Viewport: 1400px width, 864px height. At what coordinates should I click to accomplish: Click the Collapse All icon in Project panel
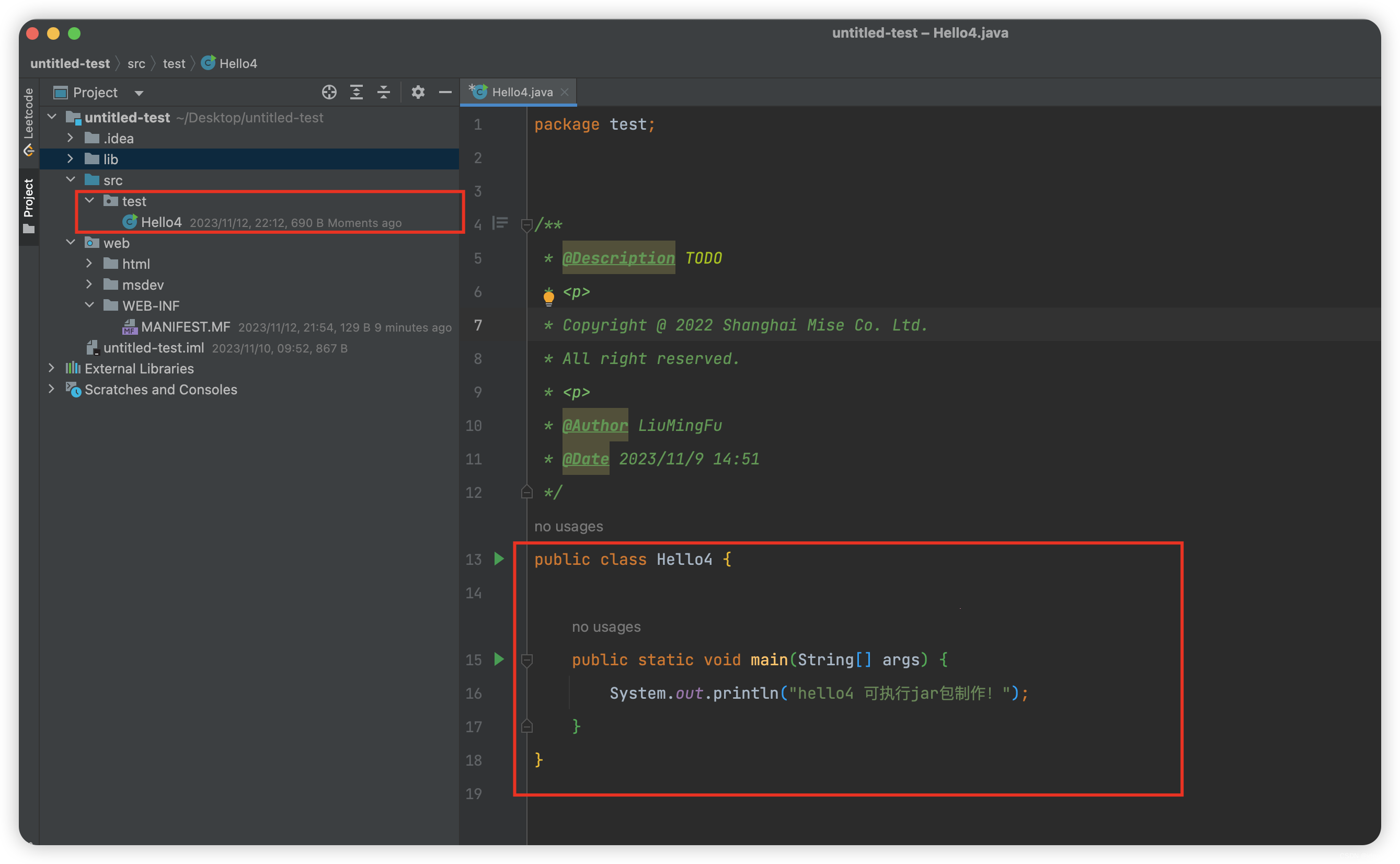point(384,92)
